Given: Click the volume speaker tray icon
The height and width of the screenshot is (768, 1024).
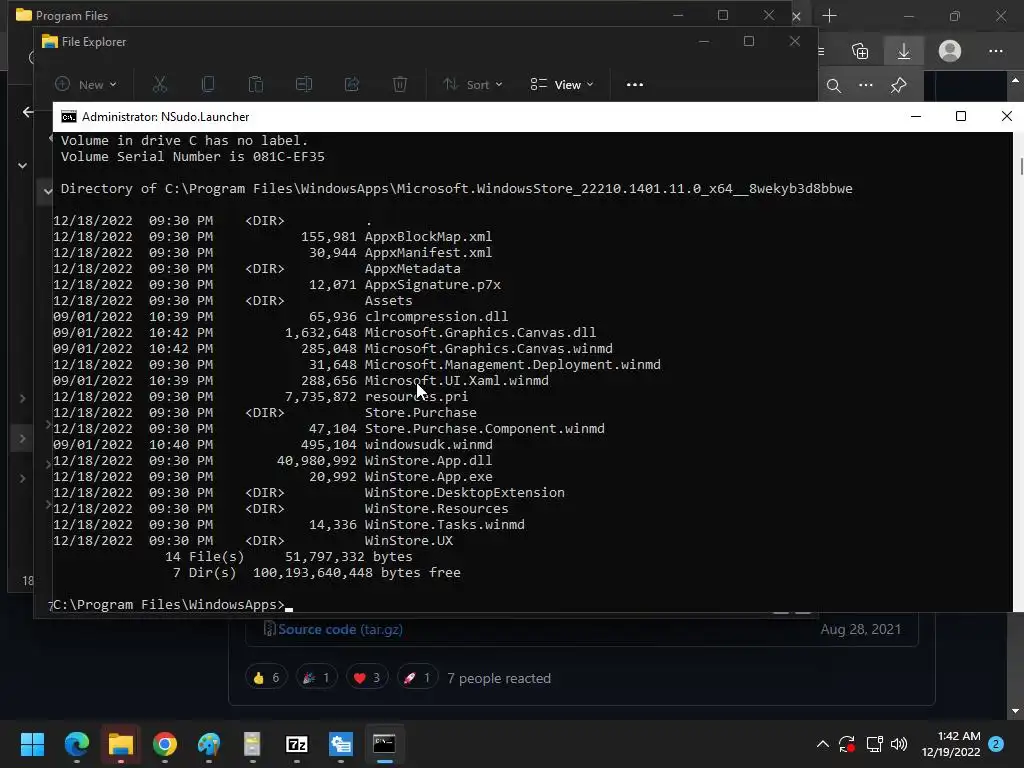Looking at the screenshot, I should [x=899, y=744].
